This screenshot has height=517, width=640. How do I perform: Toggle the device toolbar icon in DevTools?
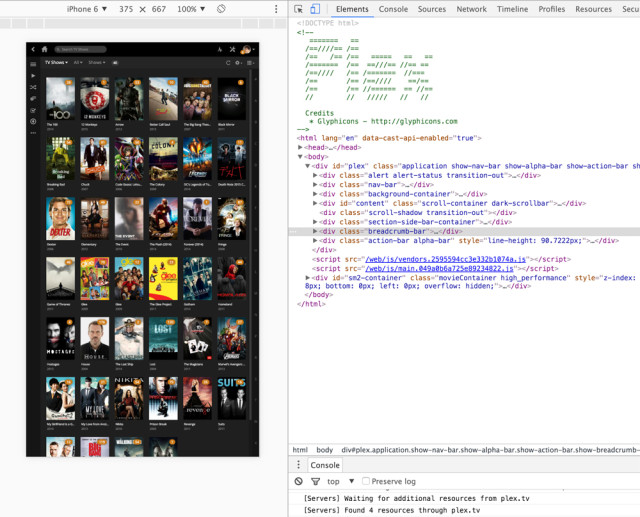(x=315, y=9)
